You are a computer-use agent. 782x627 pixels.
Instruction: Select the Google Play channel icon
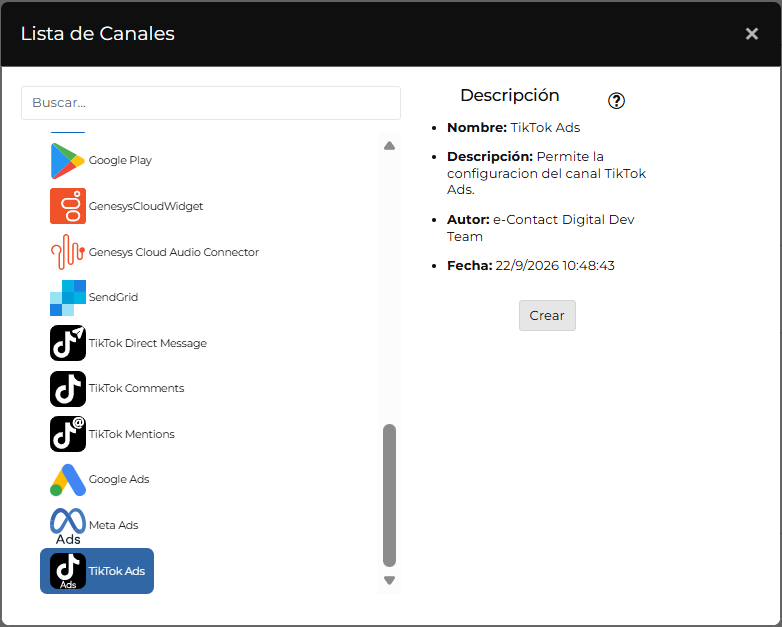(x=68, y=161)
